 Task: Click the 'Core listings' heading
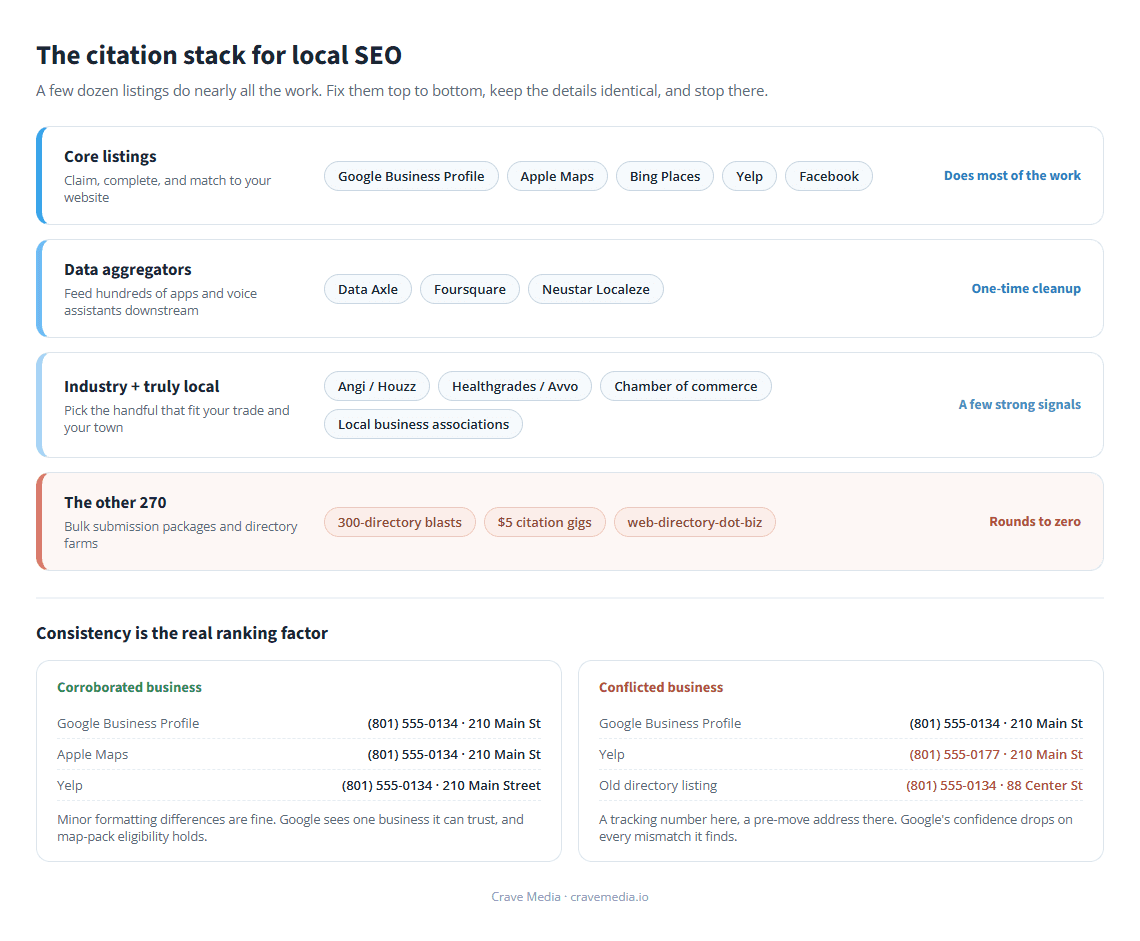point(110,156)
